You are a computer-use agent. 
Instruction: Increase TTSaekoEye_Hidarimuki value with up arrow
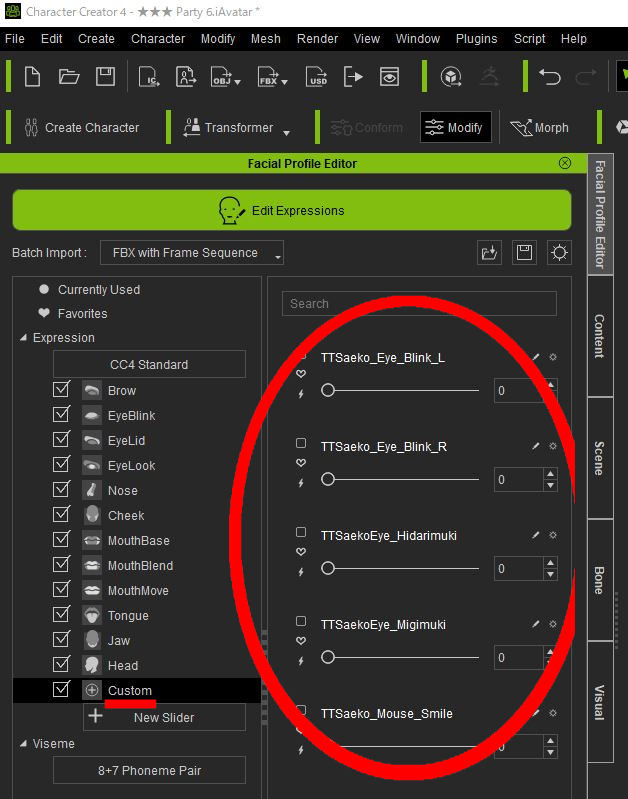(550, 563)
